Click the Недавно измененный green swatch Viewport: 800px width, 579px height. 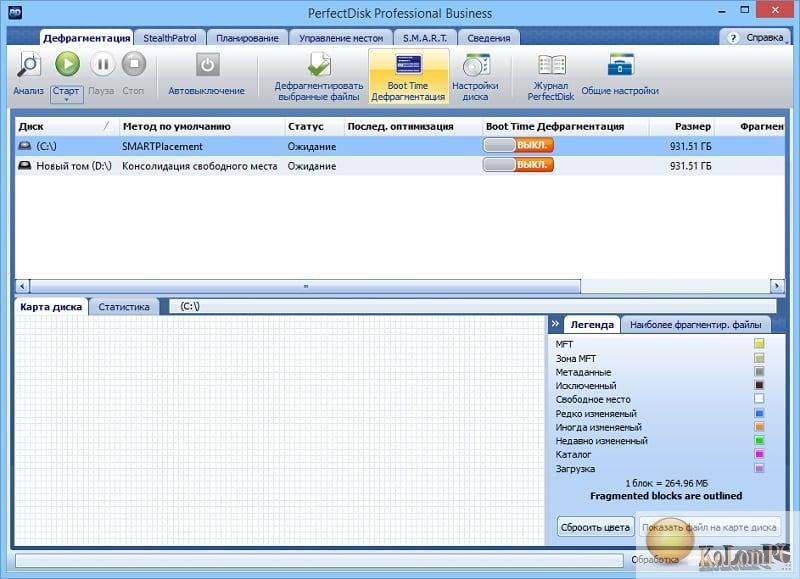(x=759, y=440)
